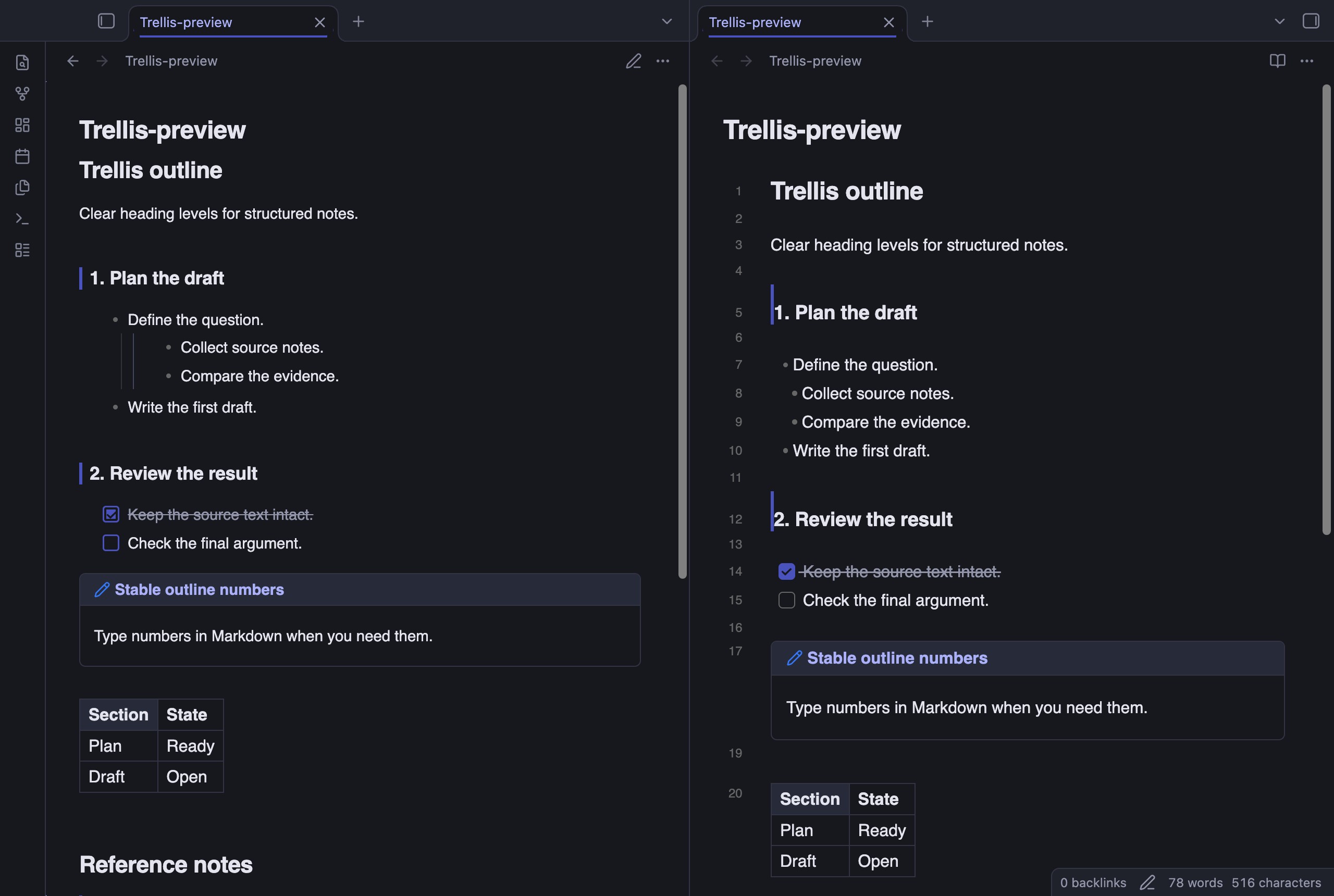Open daily note calendar icon
This screenshot has height=896, width=1334.
click(22, 156)
